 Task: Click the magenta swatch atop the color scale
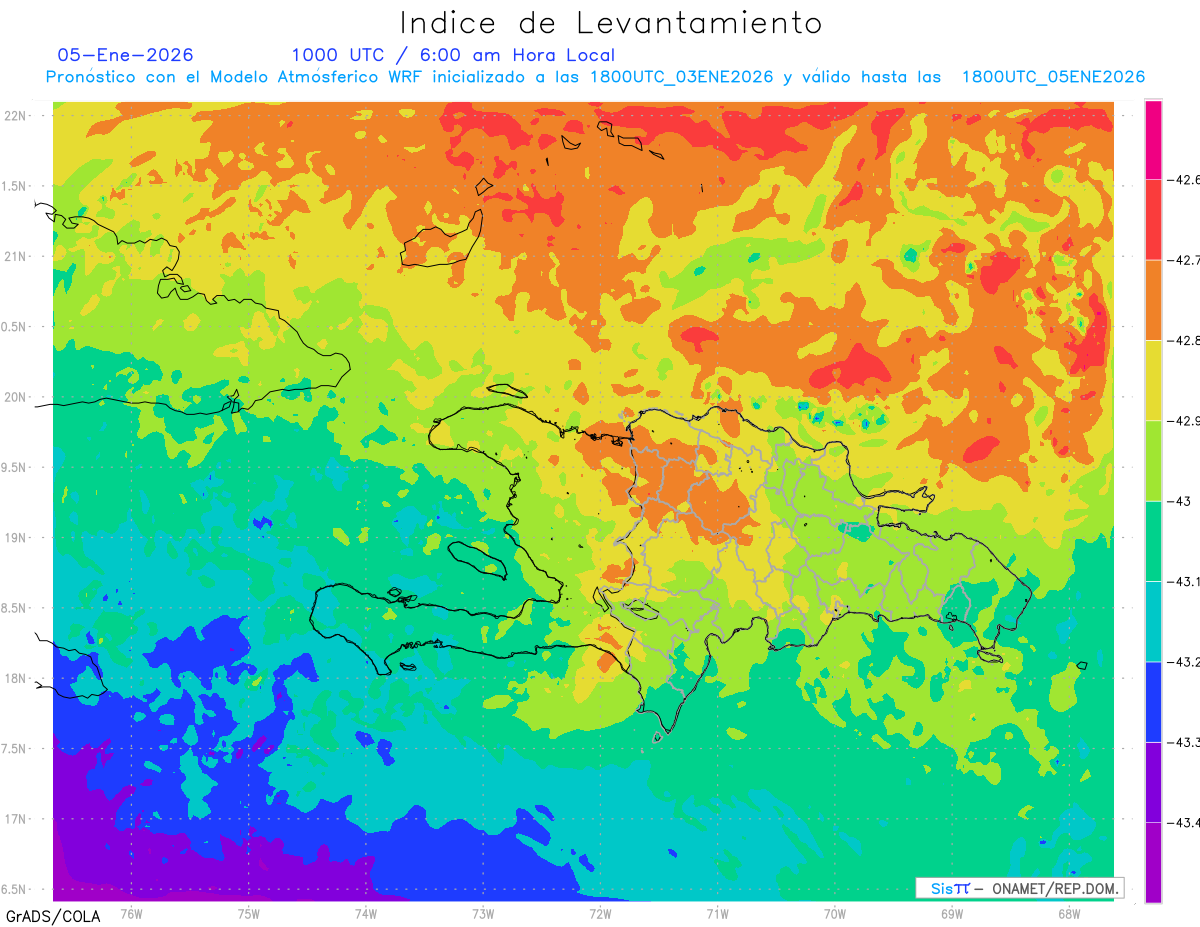click(x=1153, y=140)
